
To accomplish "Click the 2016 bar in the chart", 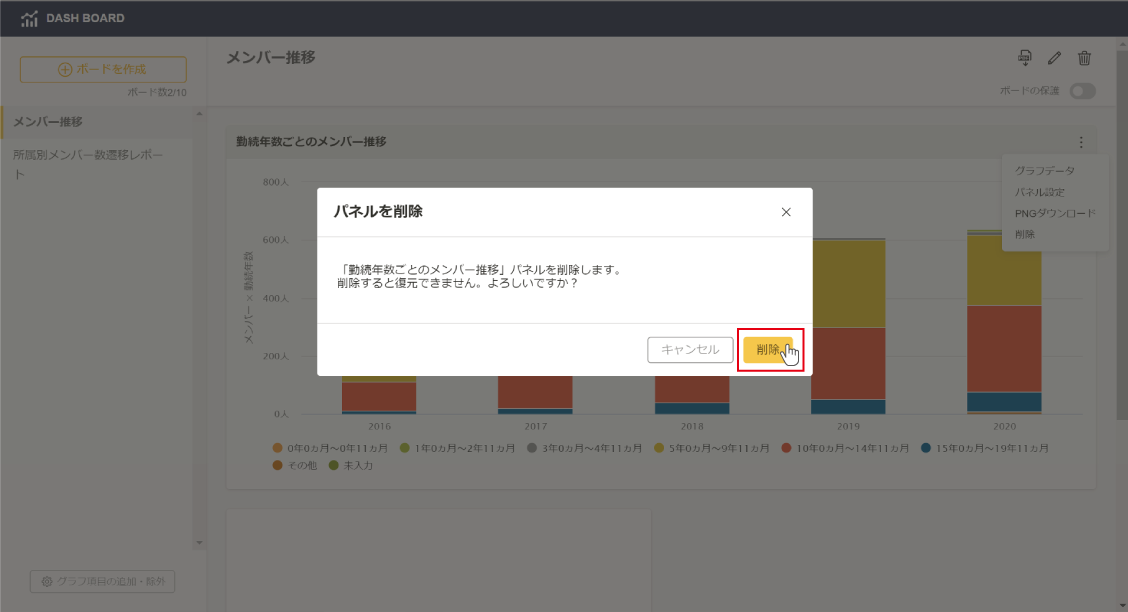I will [x=379, y=395].
